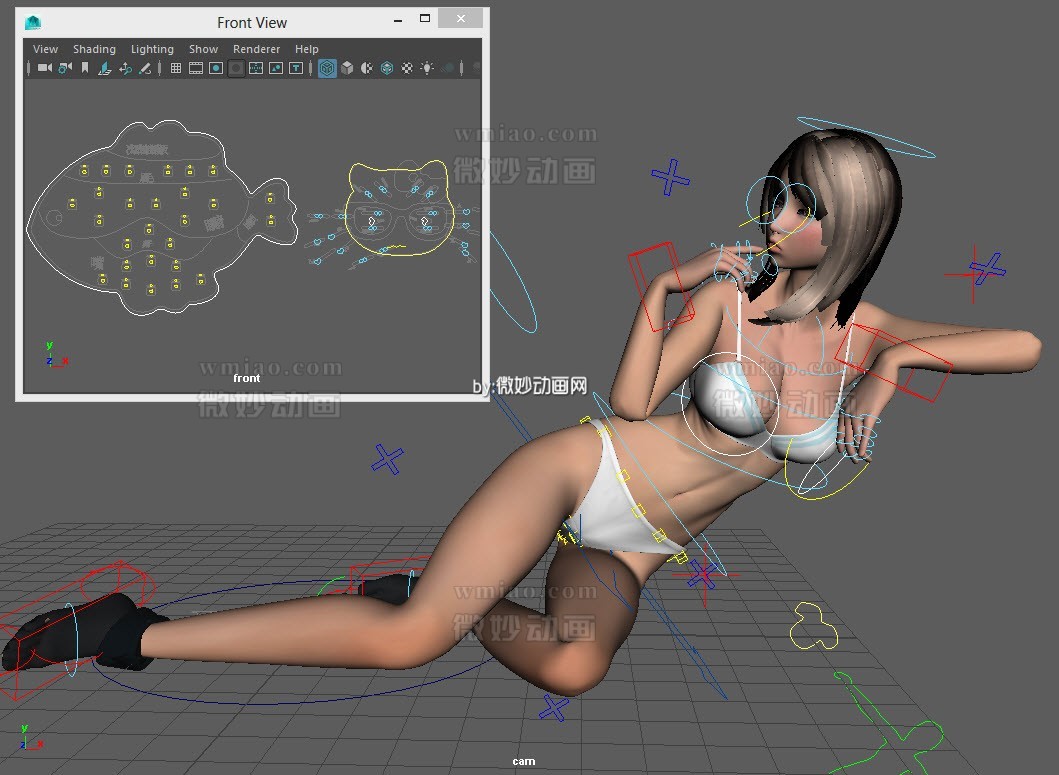Screen dimensions: 1059x775
Task: Open the View menu of the Front View panel
Action: [45, 48]
